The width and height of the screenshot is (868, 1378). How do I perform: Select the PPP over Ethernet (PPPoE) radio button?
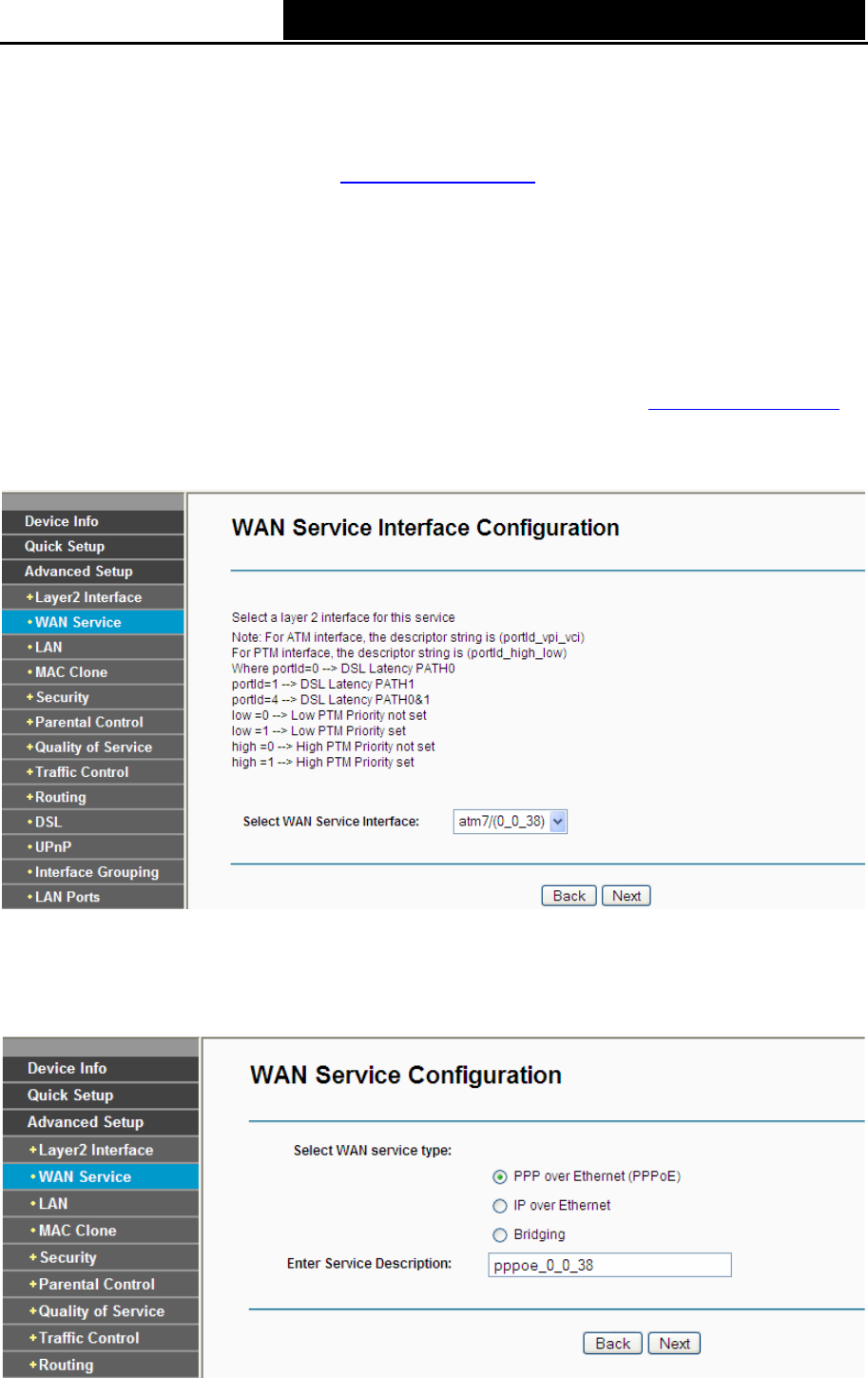[x=500, y=1177]
